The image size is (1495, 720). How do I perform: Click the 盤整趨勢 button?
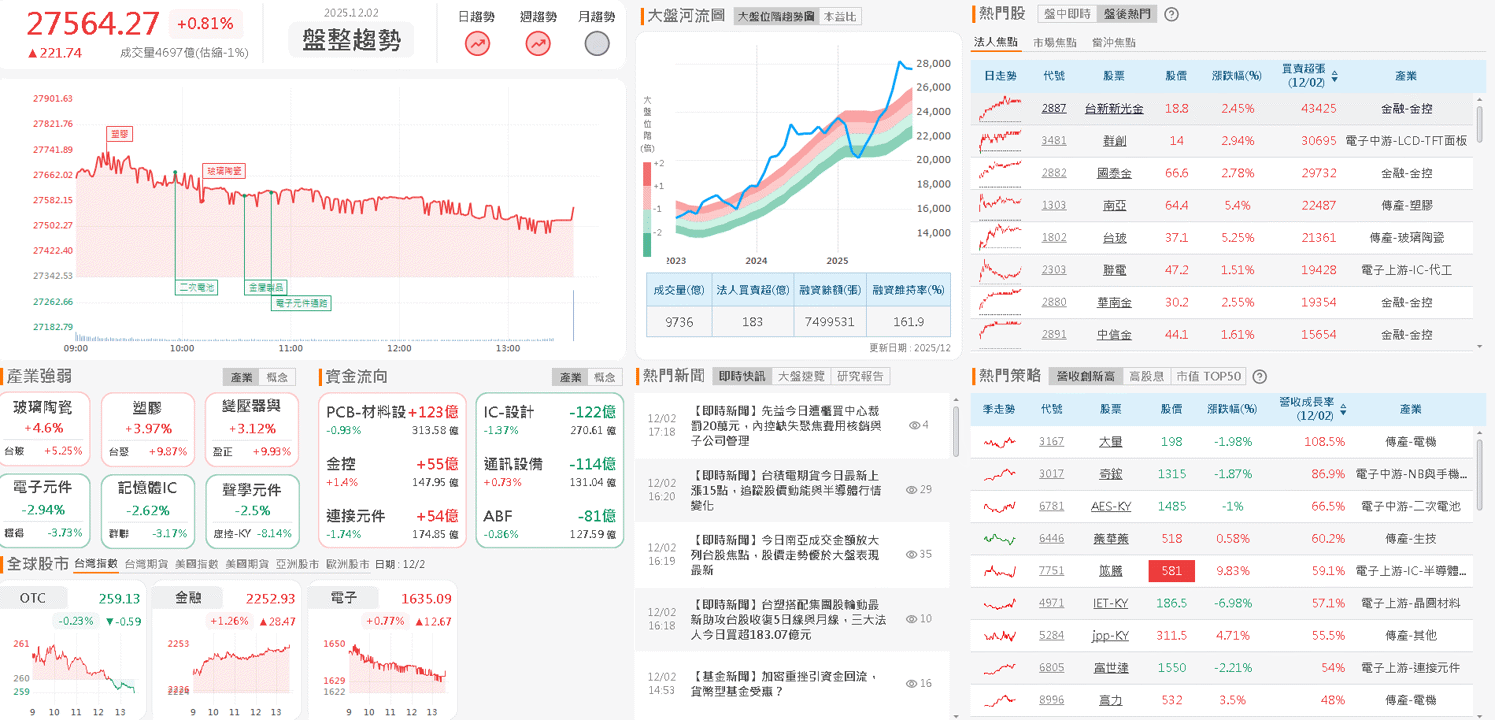click(351, 40)
